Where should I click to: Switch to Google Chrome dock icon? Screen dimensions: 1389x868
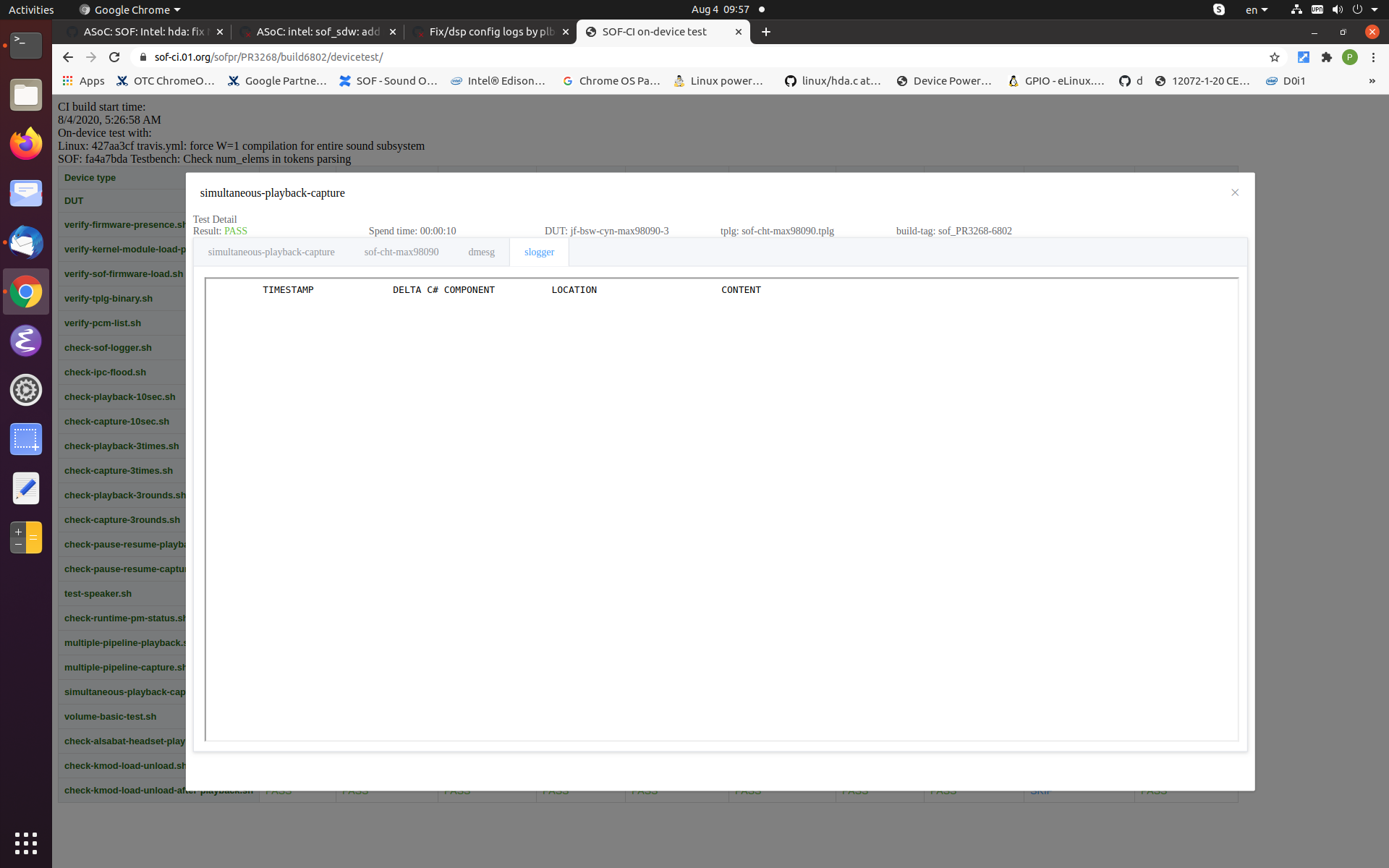[26, 292]
